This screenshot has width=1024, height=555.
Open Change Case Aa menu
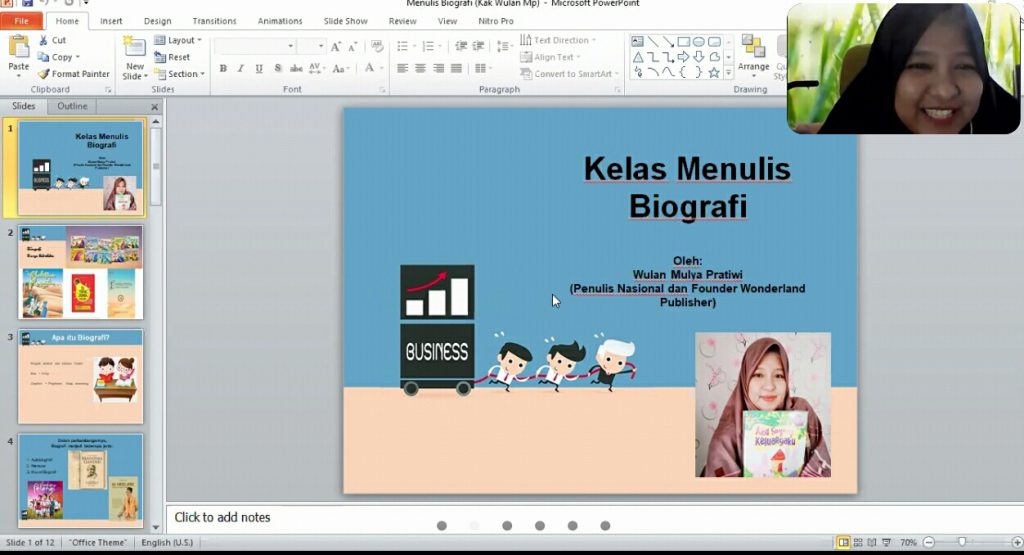click(340, 68)
